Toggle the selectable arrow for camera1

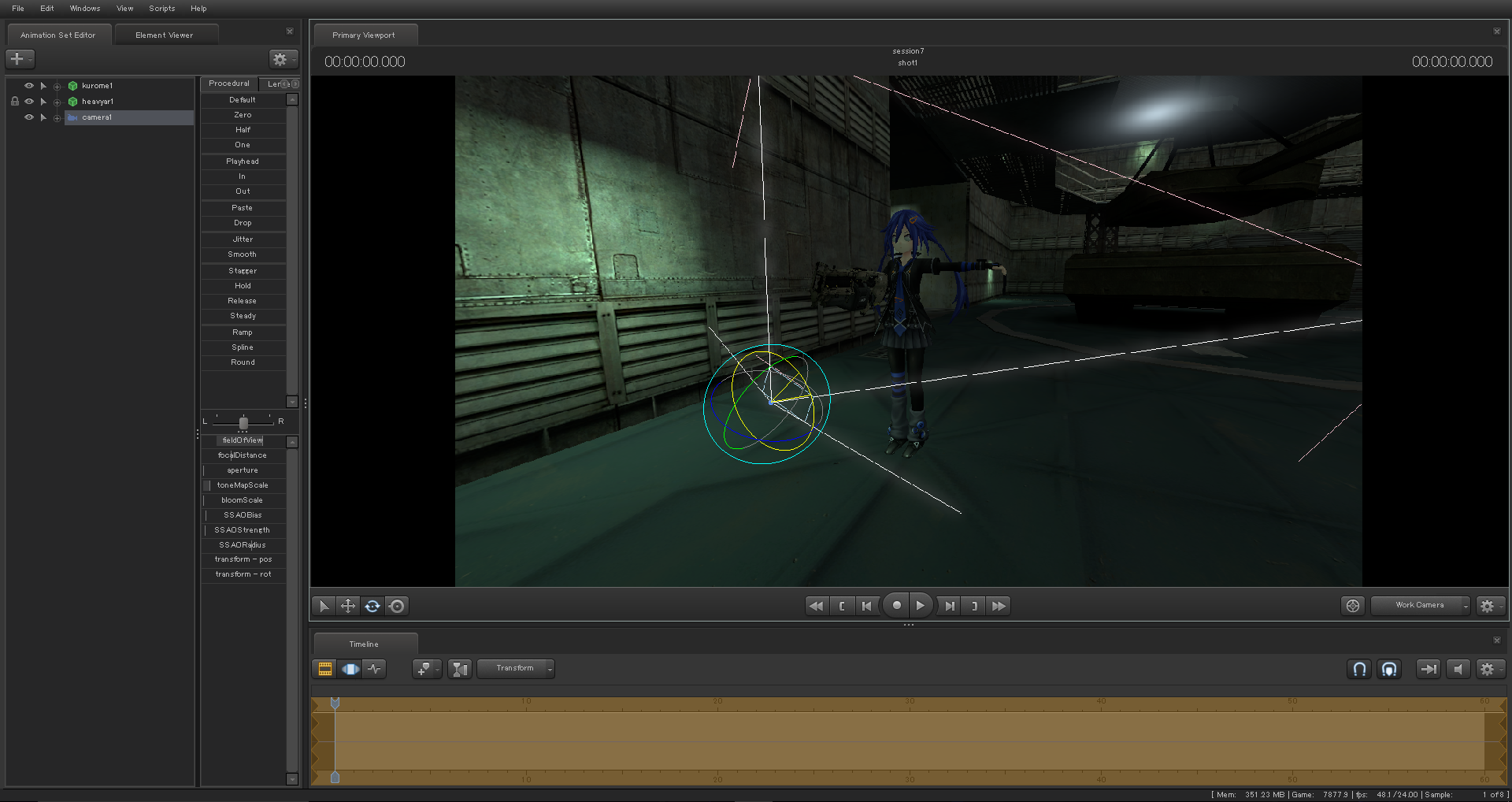[43, 117]
